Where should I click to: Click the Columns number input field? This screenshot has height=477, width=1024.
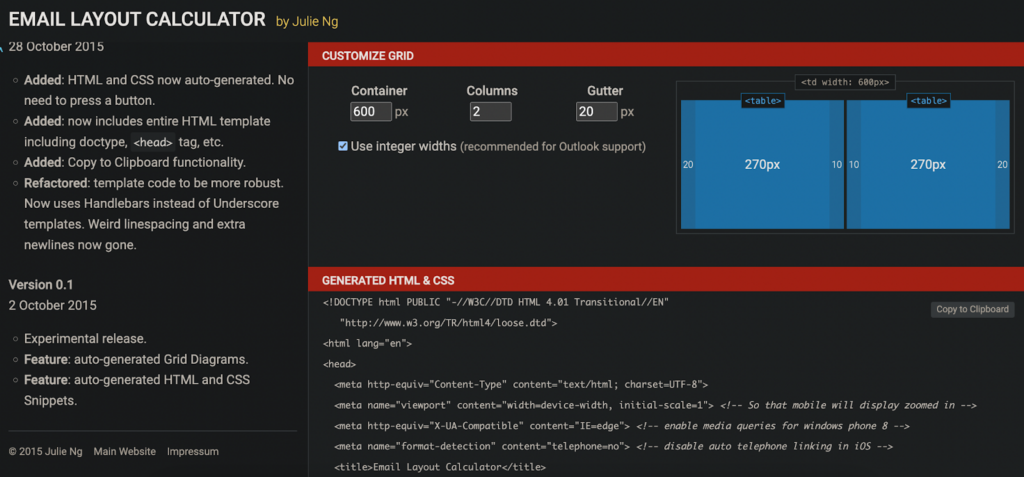click(490, 112)
